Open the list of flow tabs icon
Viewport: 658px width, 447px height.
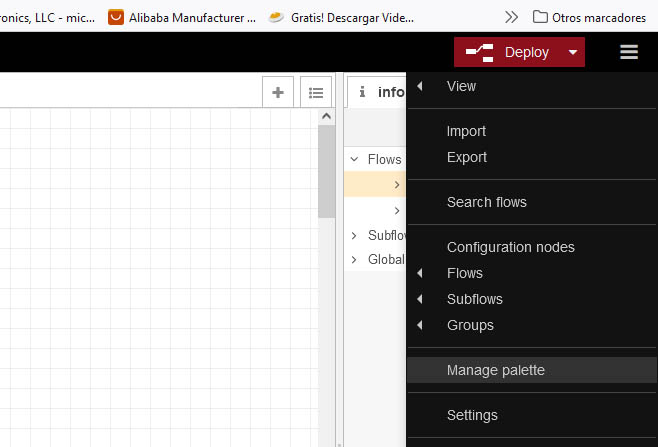316,92
